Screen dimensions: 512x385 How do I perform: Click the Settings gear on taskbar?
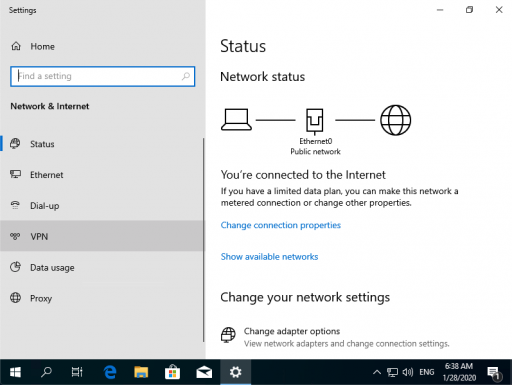(x=235, y=372)
